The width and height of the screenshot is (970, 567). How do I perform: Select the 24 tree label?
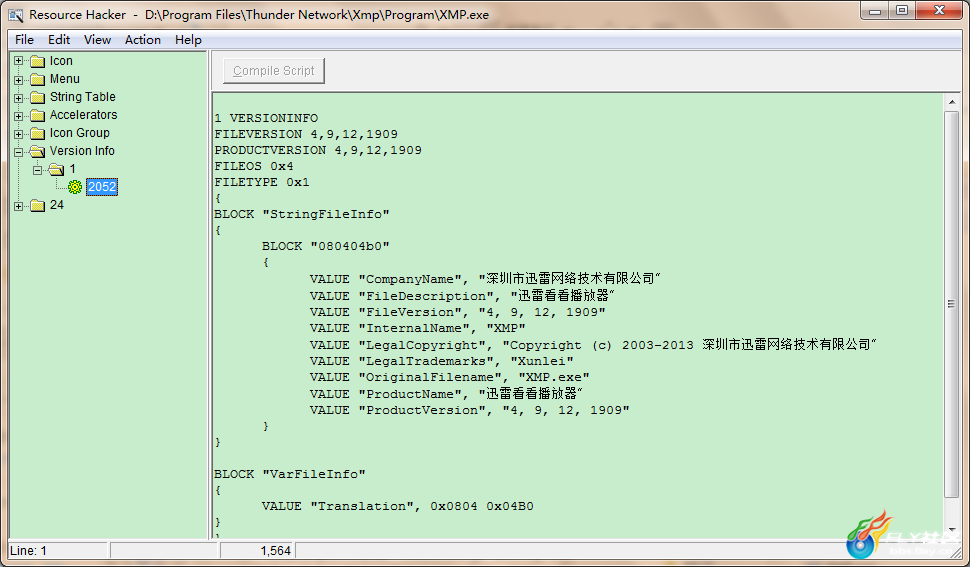point(57,205)
